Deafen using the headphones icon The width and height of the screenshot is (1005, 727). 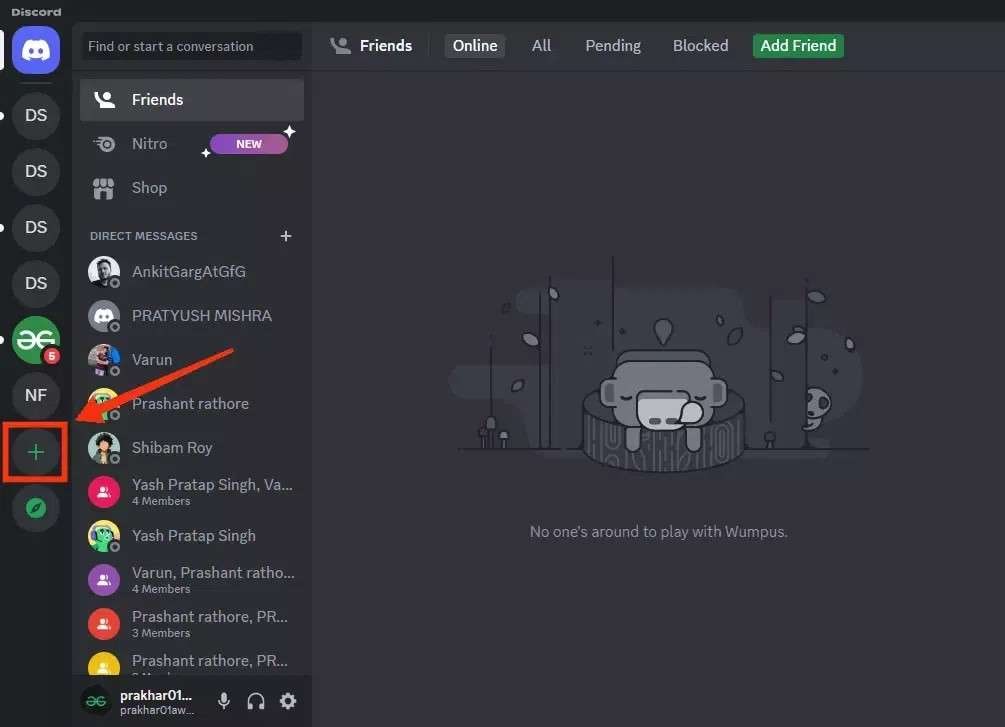pos(256,701)
